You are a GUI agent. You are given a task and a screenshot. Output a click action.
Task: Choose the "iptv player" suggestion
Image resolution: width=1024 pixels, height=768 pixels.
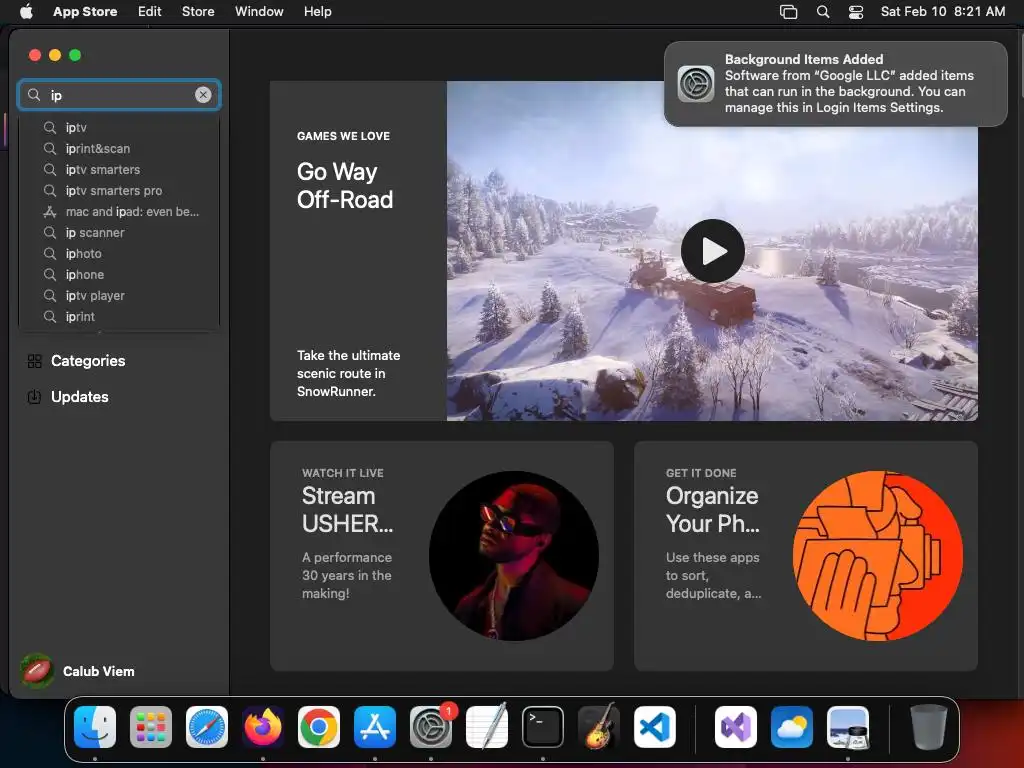(x=119, y=295)
